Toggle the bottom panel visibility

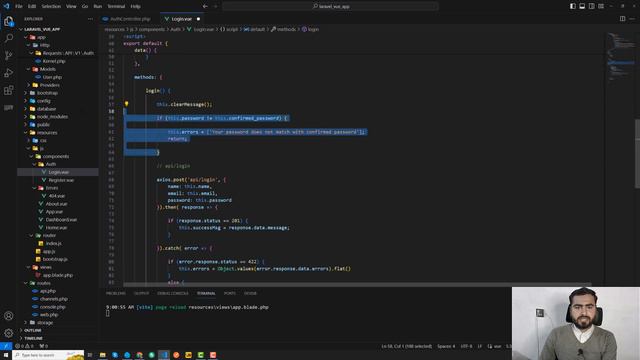[x=582, y=6]
